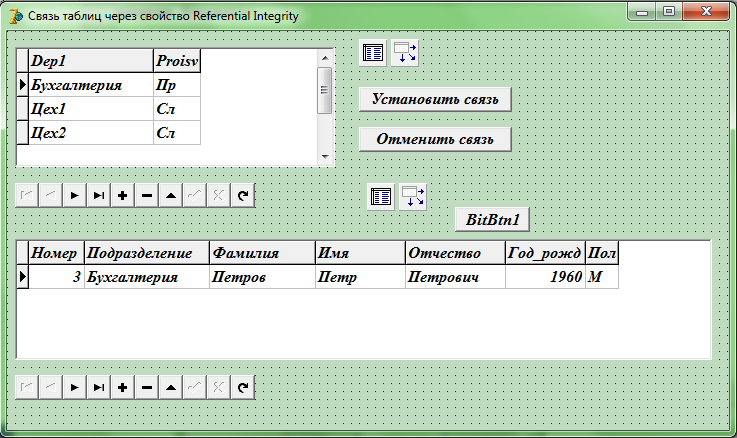Insert record with lower navigator plus
Viewport: 737px width, 438px height.
click(x=123, y=387)
